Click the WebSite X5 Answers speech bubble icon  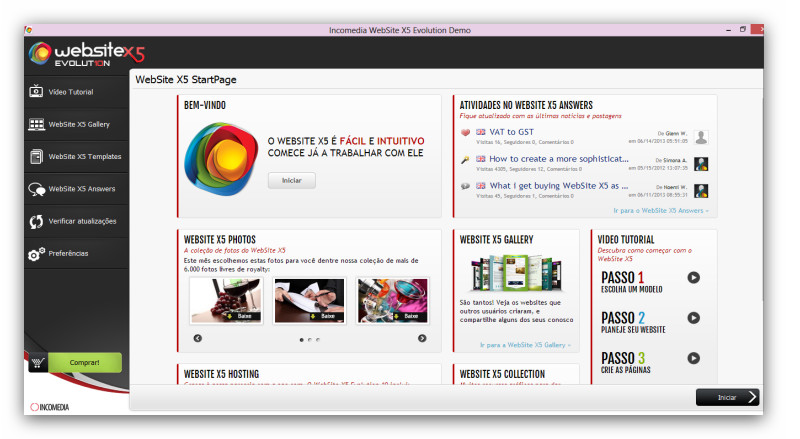click(x=37, y=189)
